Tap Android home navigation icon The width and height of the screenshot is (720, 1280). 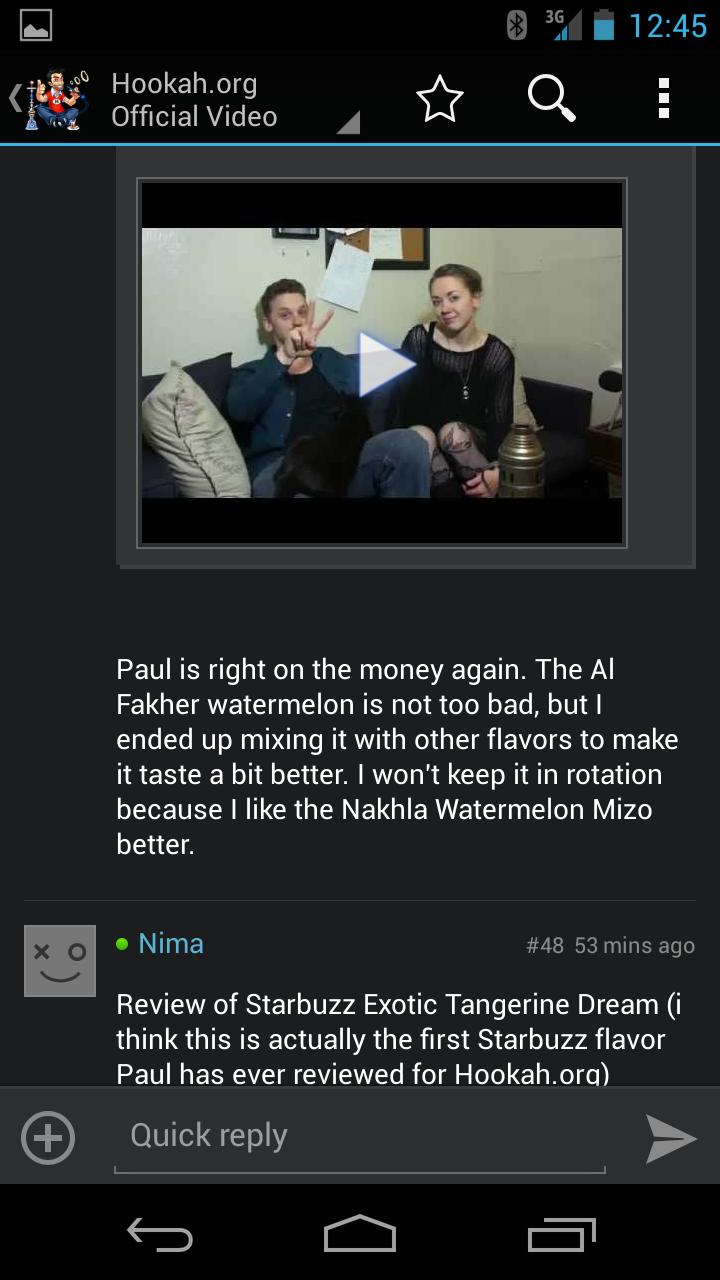pos(360,1234)
